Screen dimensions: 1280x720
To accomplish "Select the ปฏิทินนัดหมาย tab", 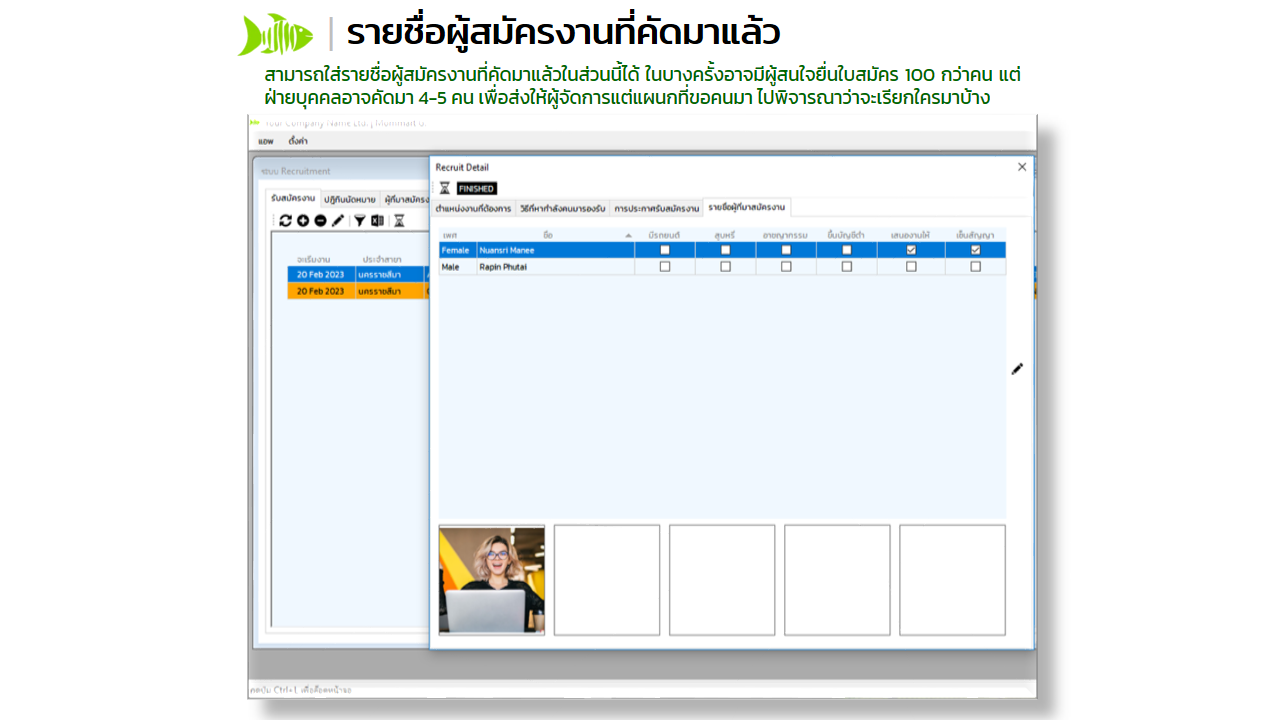I will (x=350, y=199).
